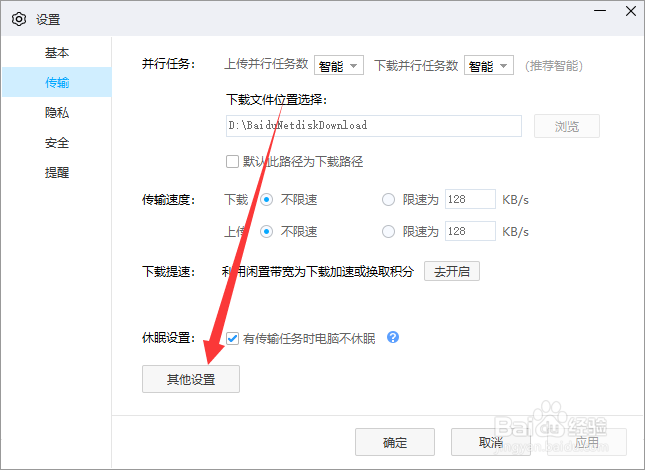The width and height of the screenshot is (645, 470).
Task: Select 不限速 for 下载
Action: point(267,200)
